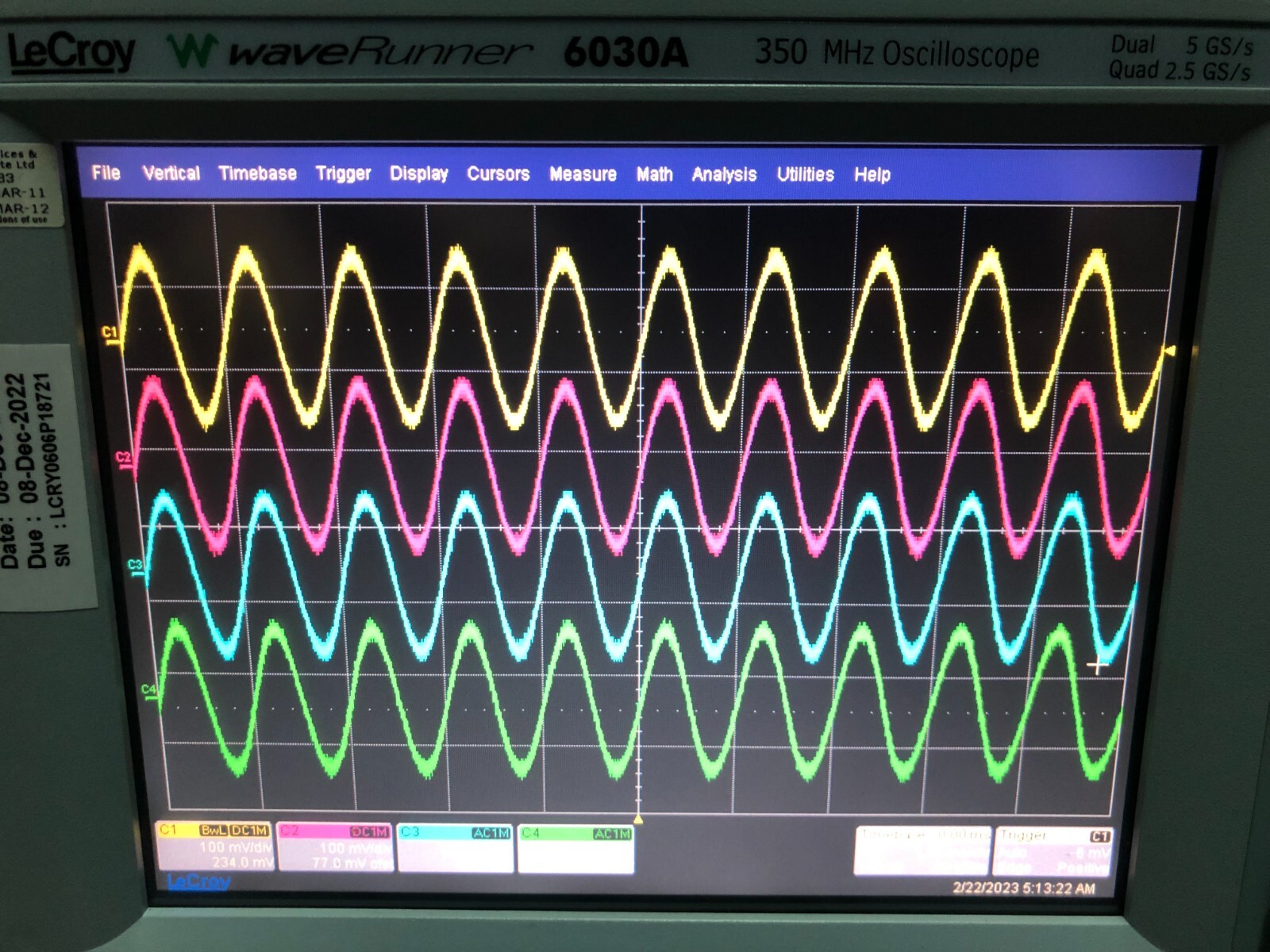1270x952 pixels.
Task: Open the Measure menu
Action: [584, 174]
